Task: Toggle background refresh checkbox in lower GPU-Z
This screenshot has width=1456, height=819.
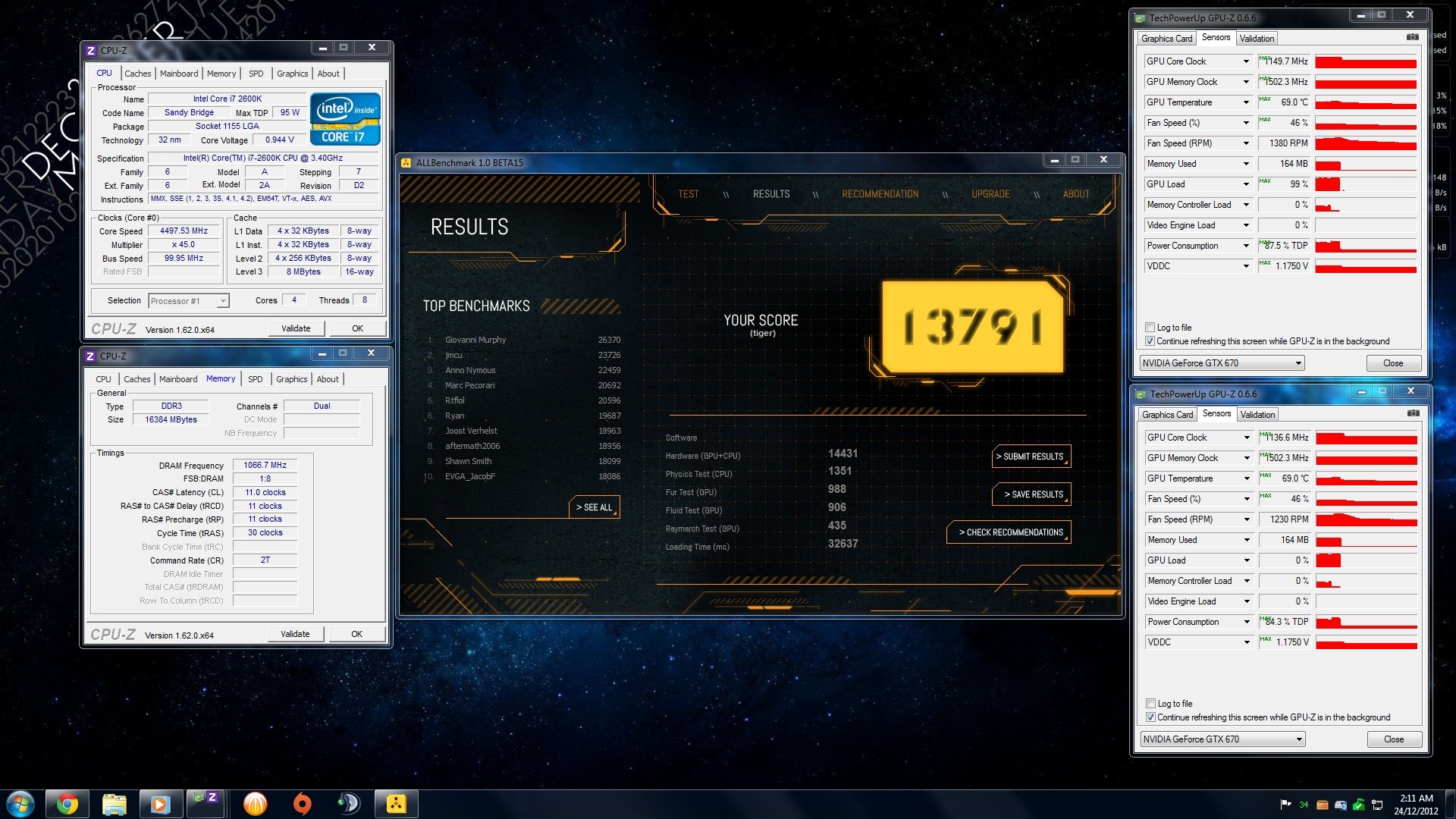Action: 1150,717
